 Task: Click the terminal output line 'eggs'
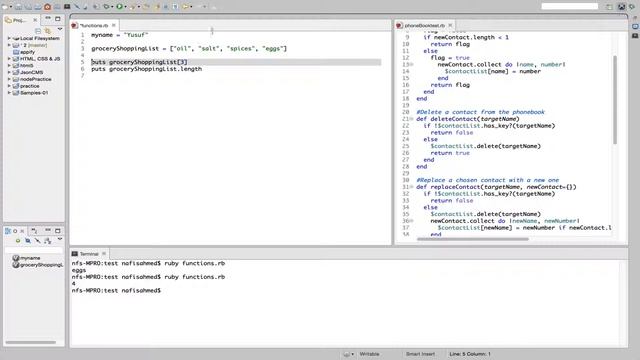[79, 270]
